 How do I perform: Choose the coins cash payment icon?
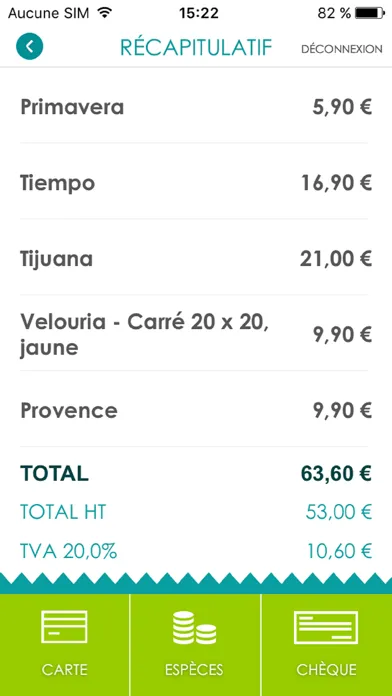coord(194,628)
